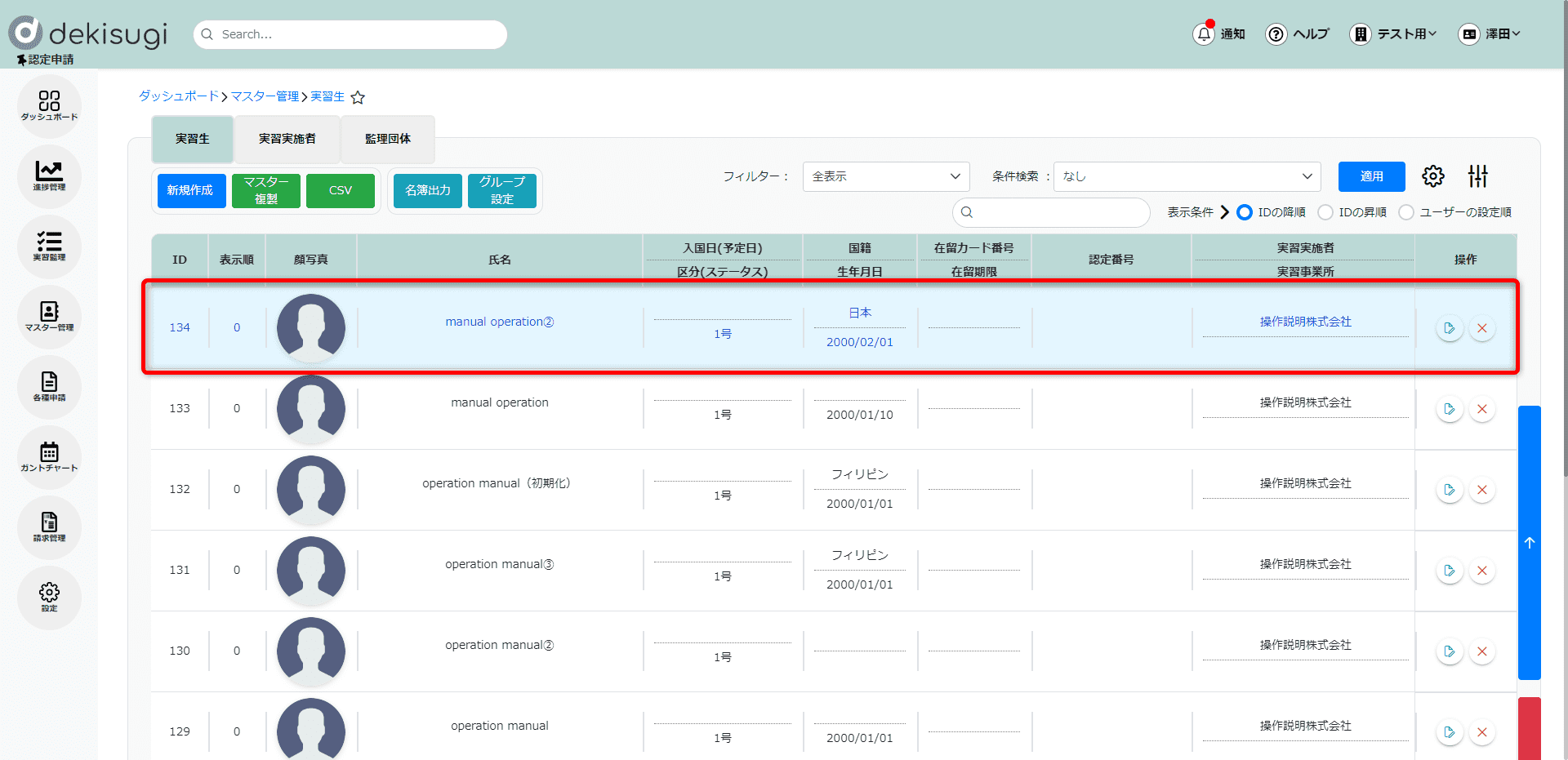Expand the filter dropdown showing 全表示
The width and height of the screenshot is (1568, 760).
pyautogui.click(x=886, y=176)
